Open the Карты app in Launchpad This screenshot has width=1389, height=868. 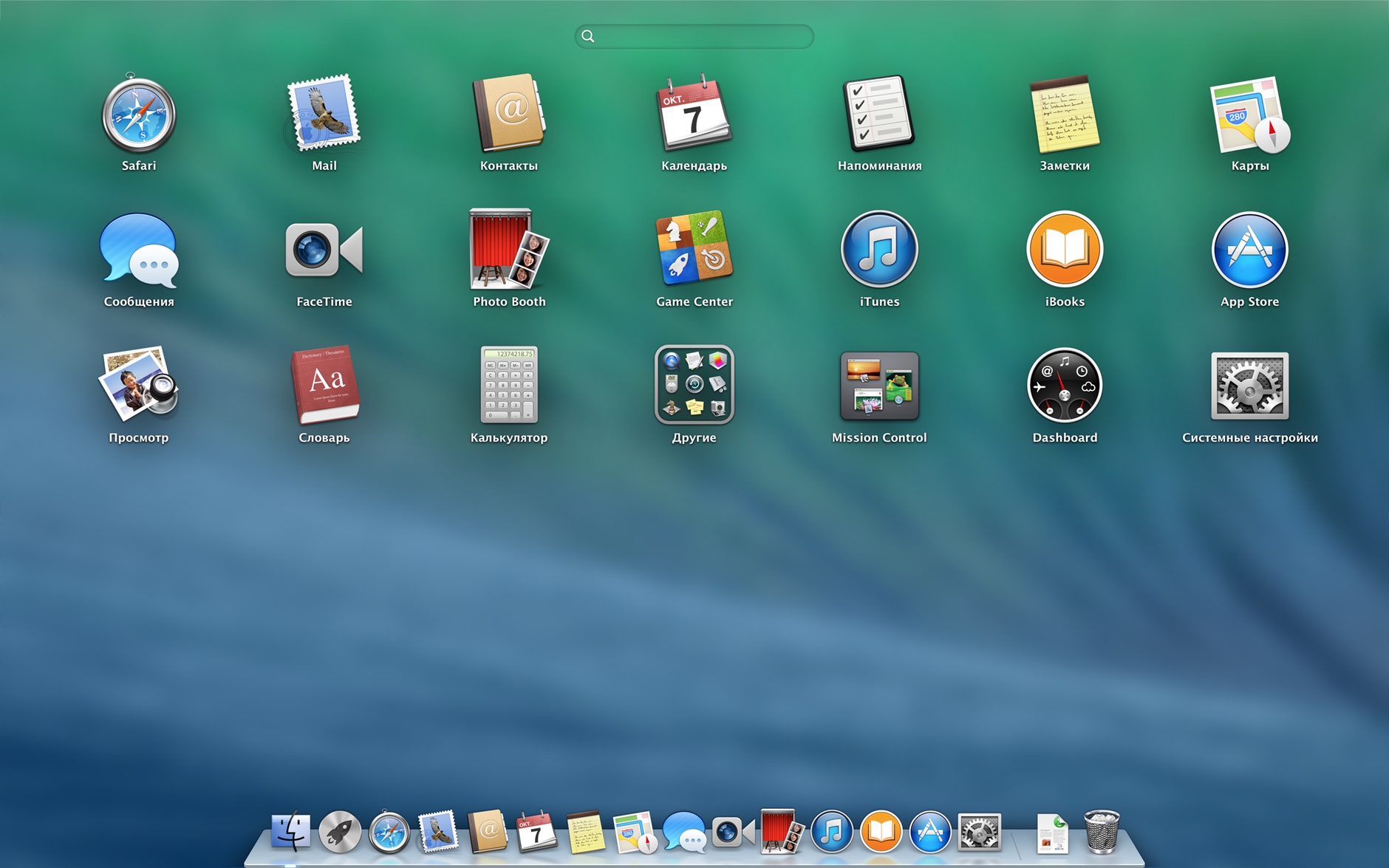[x=1250, y=115]
